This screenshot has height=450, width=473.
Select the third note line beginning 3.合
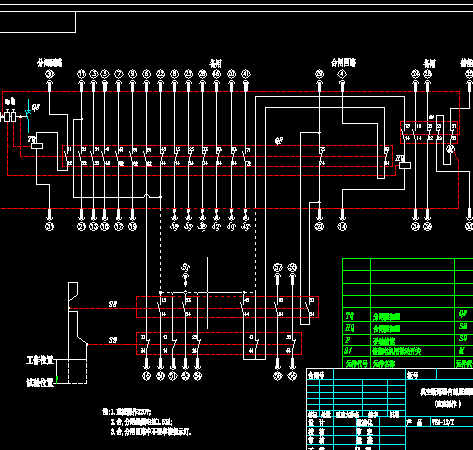pos(151,432)
